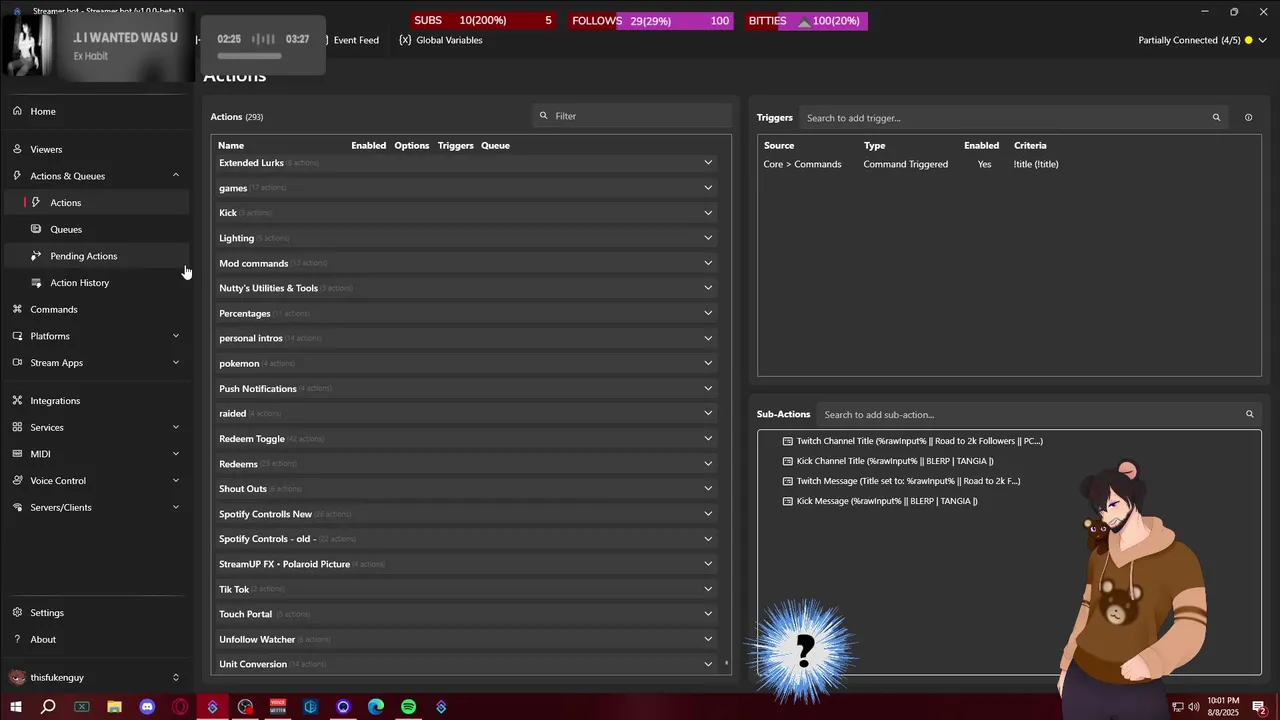Expand the Stream Apps sidebar group
This screenshot has height=720, width=1280.
pos(176,363)
